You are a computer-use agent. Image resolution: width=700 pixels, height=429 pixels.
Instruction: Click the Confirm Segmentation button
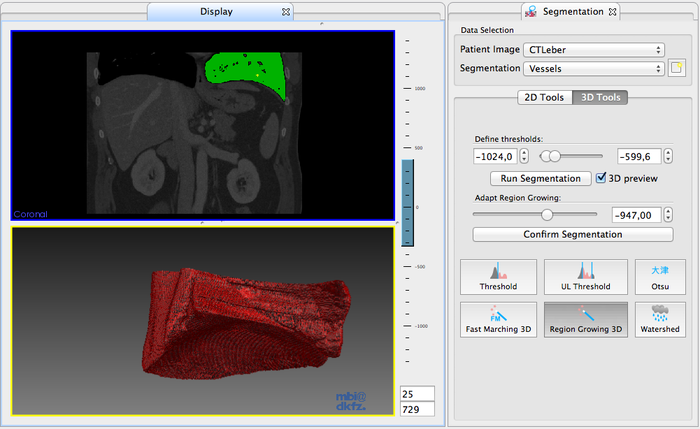point(572,234)
